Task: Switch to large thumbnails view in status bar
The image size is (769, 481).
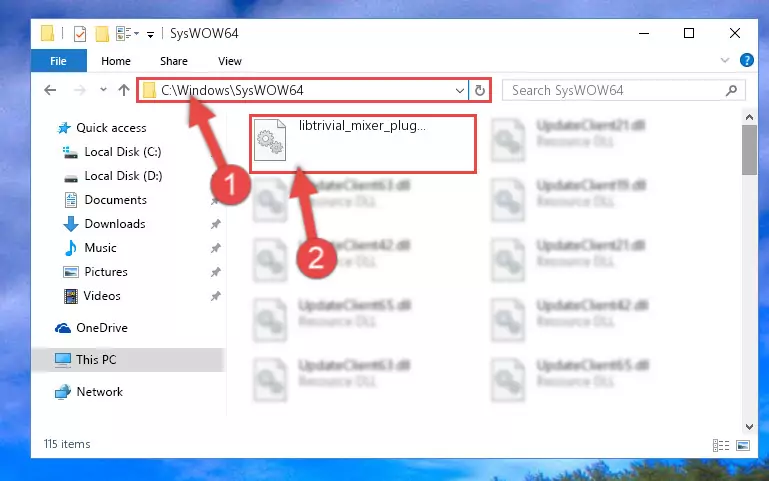Action: [743, 445]
